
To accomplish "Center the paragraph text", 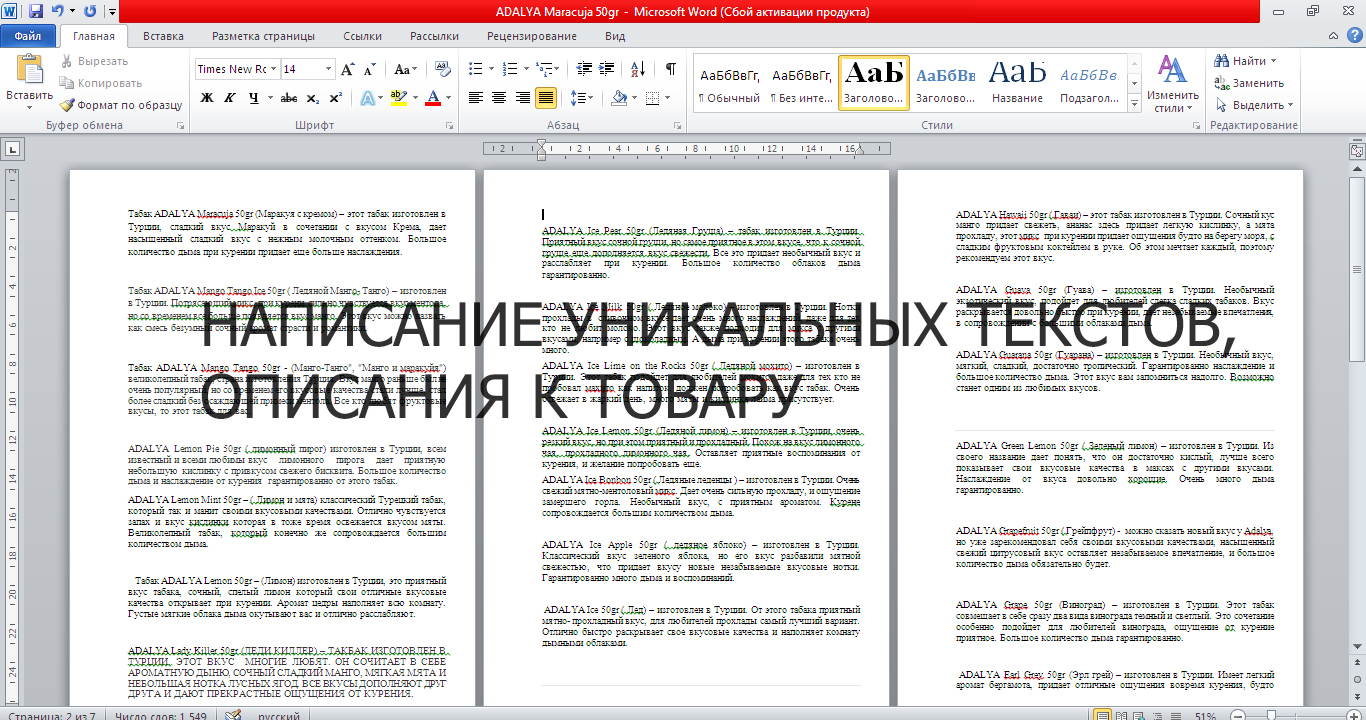I will [x=498, y=98].
